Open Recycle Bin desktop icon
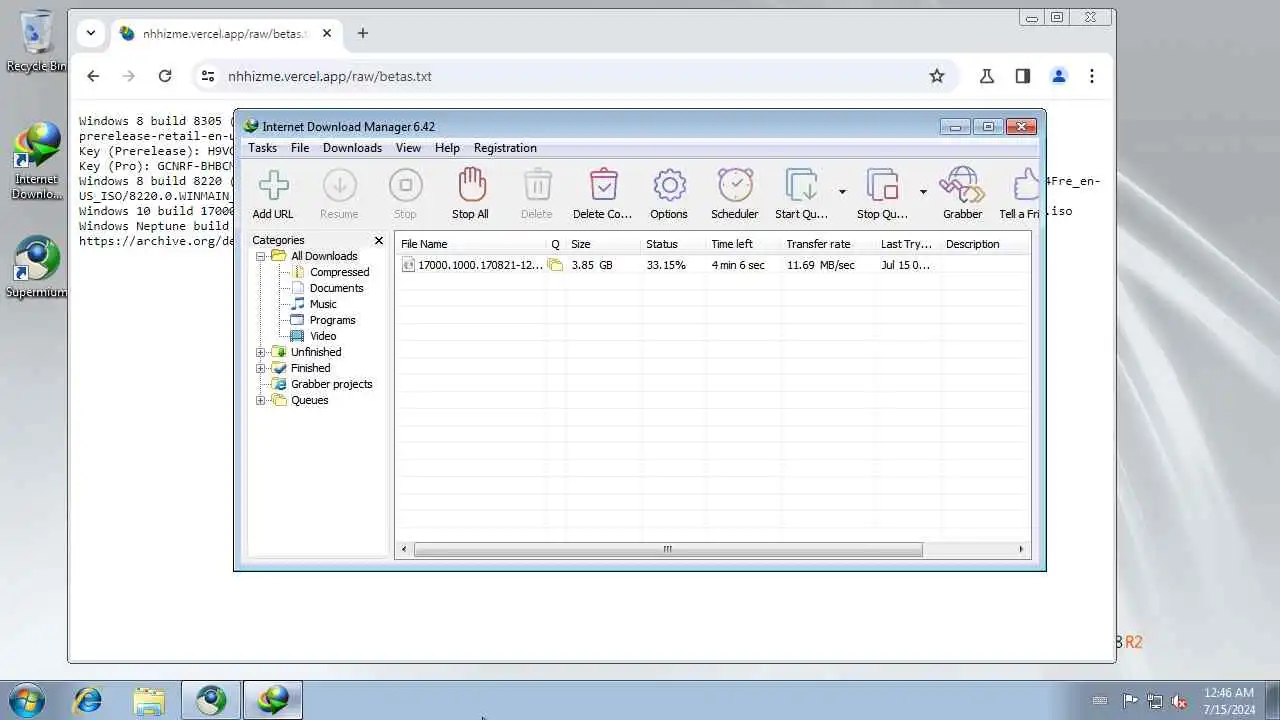This screenshot has height=720, width=1280. 36,42
